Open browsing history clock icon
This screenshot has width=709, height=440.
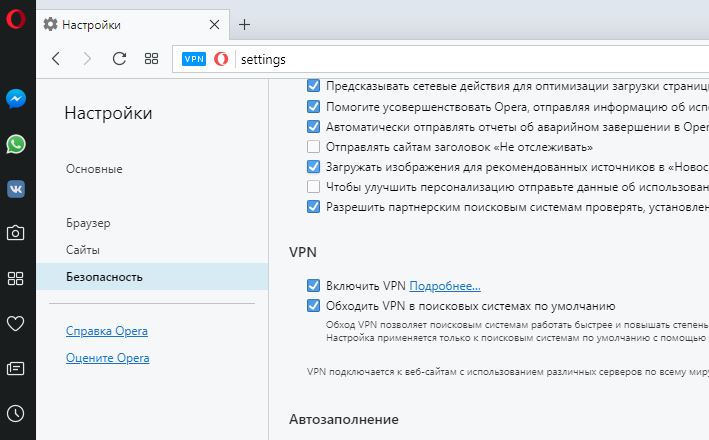pyautogui.click(x=15, y=413)
